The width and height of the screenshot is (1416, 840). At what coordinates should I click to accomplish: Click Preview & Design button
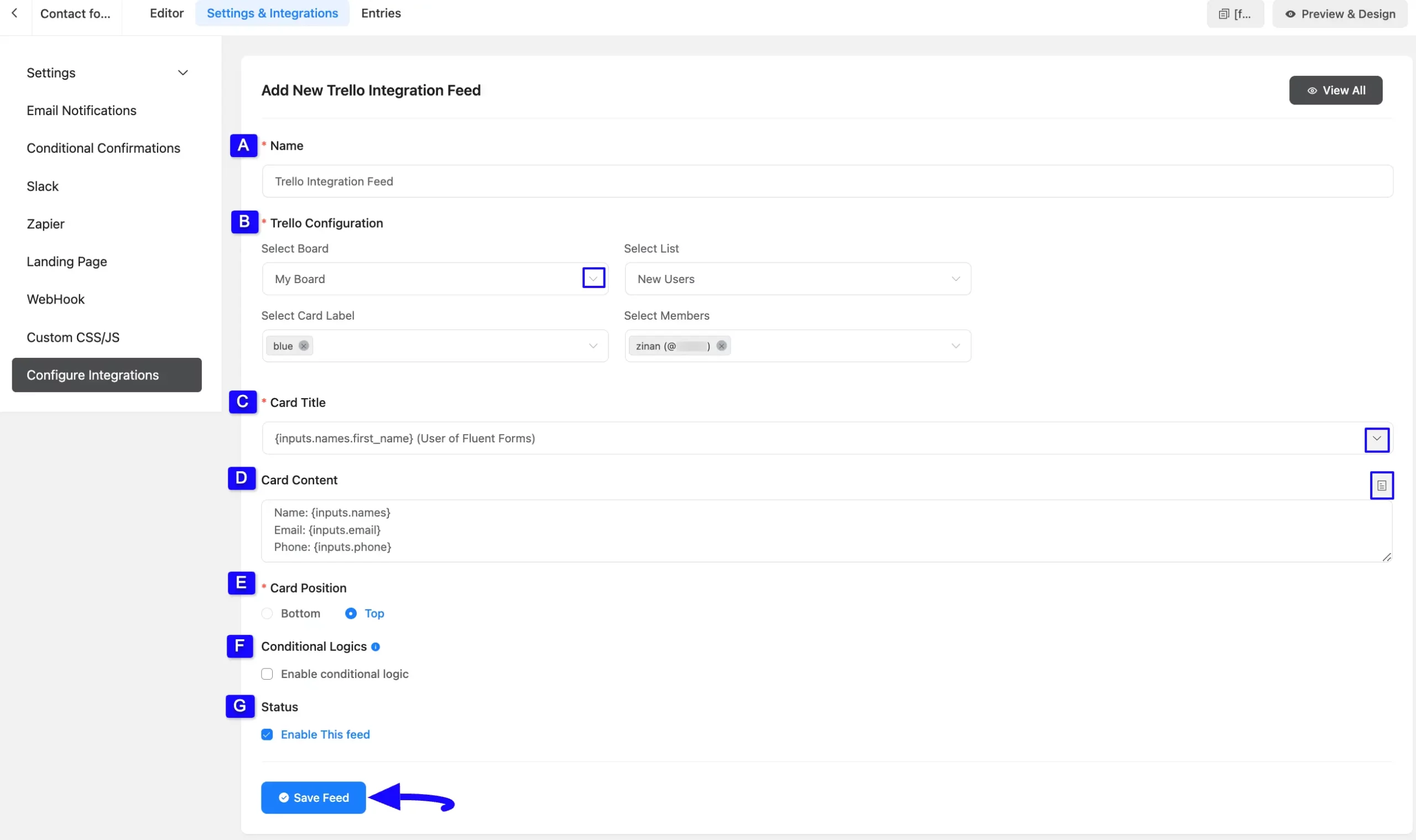(x=1340, y=14)
